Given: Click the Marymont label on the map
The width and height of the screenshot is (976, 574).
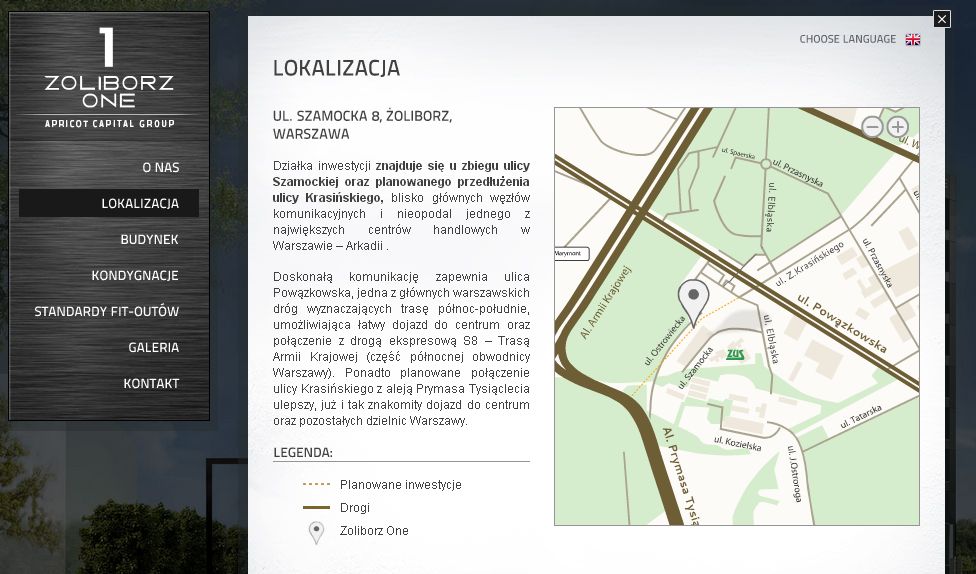Looking at the screenshot, I should click(x=572, y=254).
